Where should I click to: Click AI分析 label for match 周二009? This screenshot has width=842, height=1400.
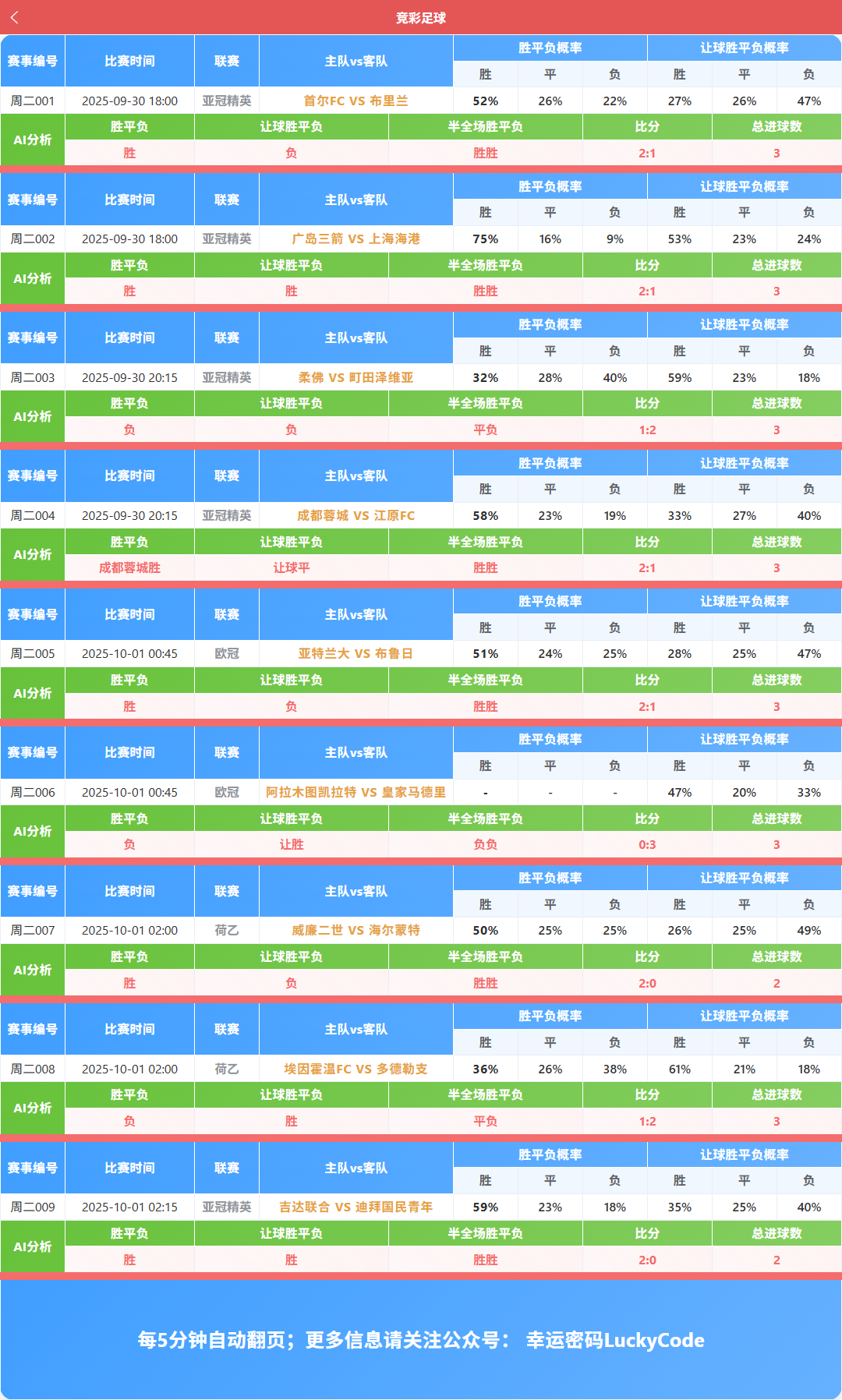coord(33,1246)
